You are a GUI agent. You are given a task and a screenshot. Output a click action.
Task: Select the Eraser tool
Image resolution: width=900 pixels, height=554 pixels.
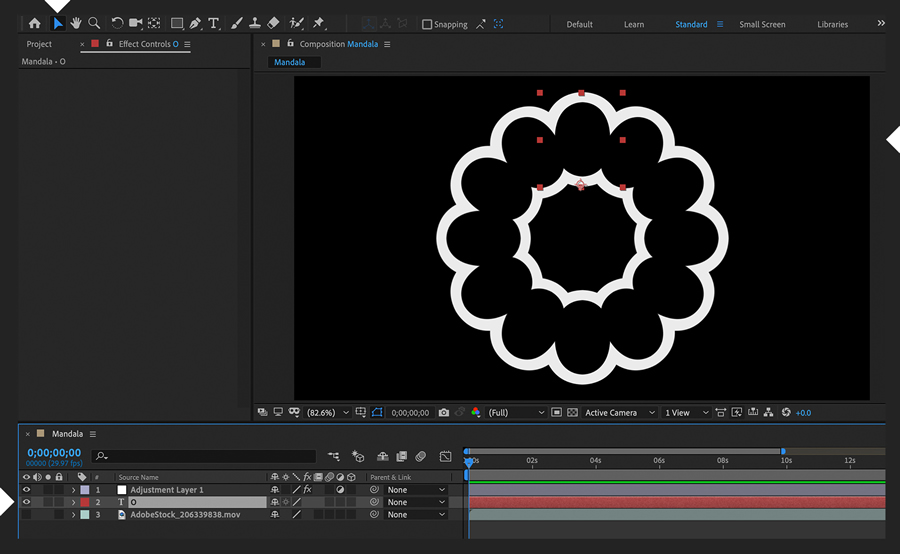click(274, 23)
